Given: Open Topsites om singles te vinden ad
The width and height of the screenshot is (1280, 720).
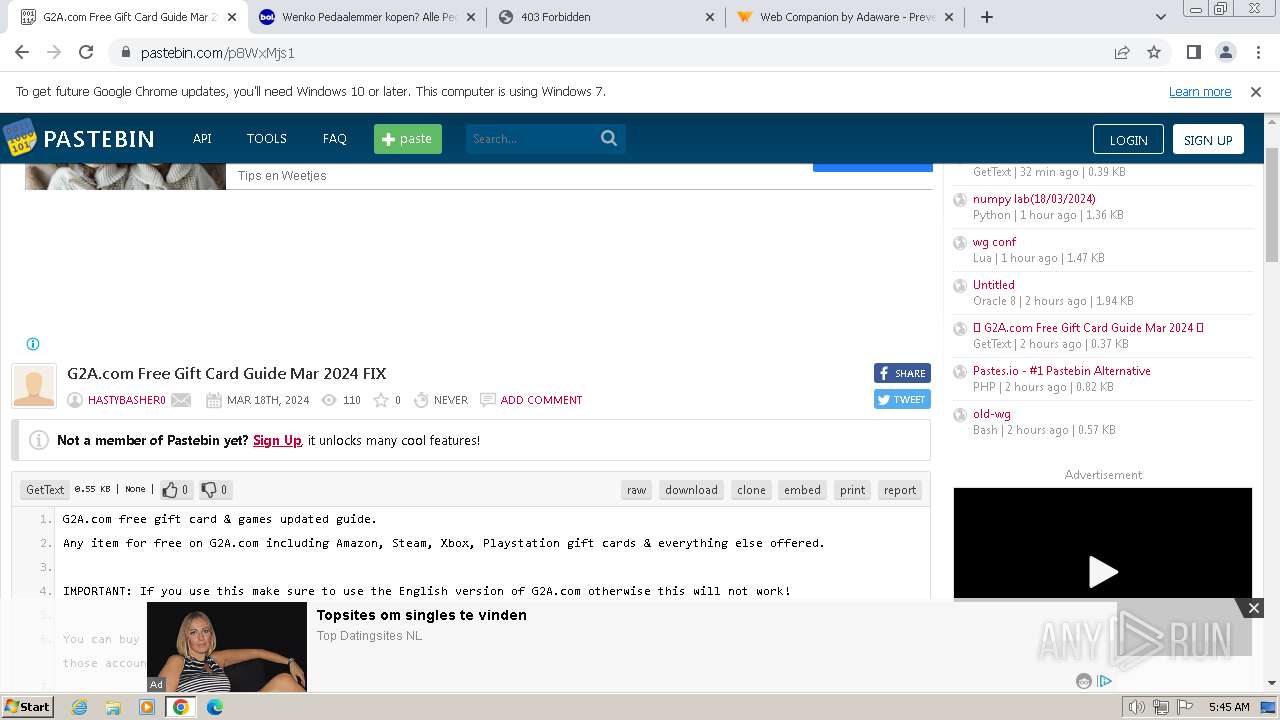Looking at the screenshot, I should coord(422,615).
